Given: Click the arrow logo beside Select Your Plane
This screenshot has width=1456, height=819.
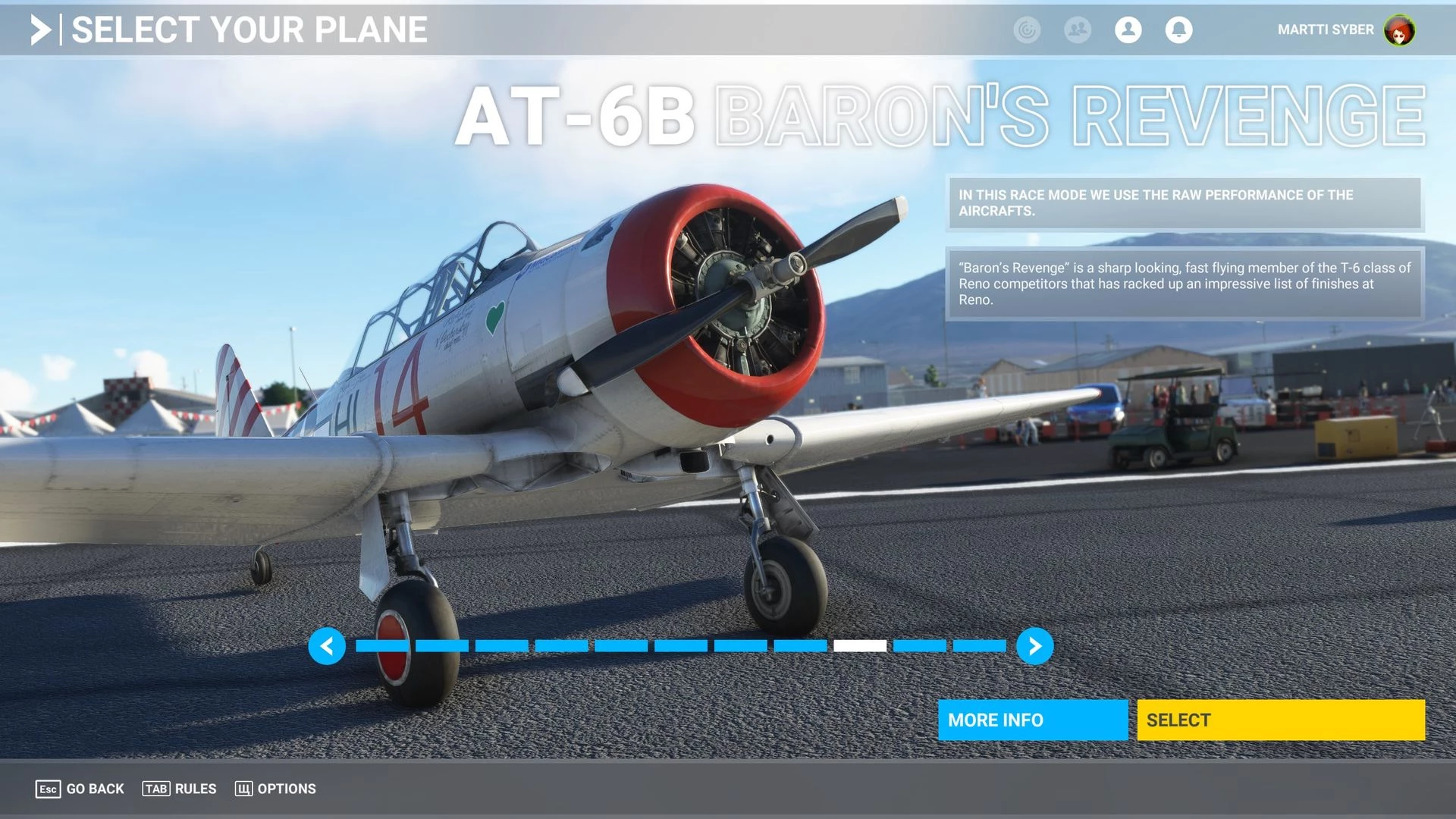Looking at the screenshot, I should click(x=40, y=30).
